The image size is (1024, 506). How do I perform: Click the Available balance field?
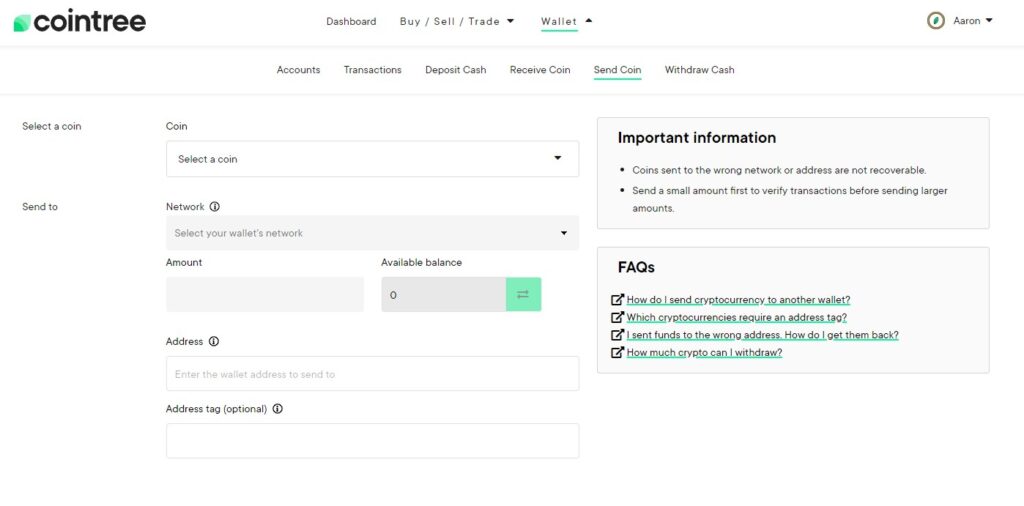point(443,294)
